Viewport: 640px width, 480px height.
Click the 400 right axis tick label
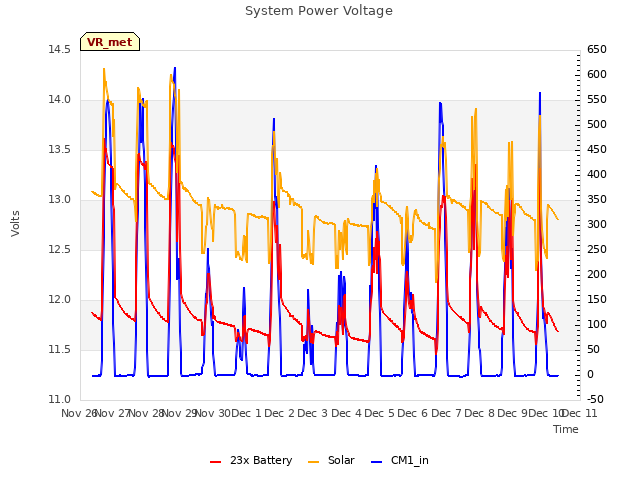point(597,174)
